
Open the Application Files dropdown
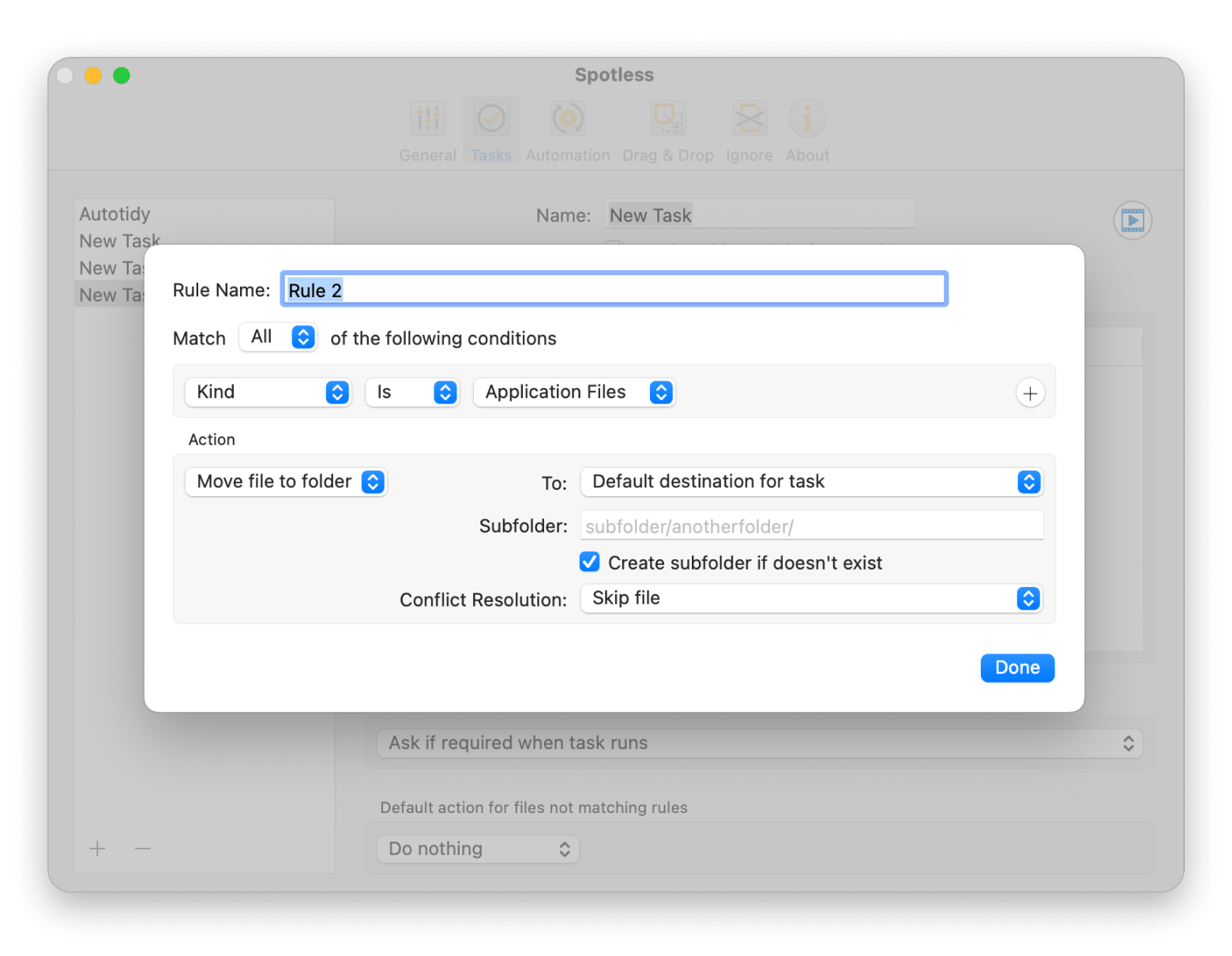coord(574,392)
